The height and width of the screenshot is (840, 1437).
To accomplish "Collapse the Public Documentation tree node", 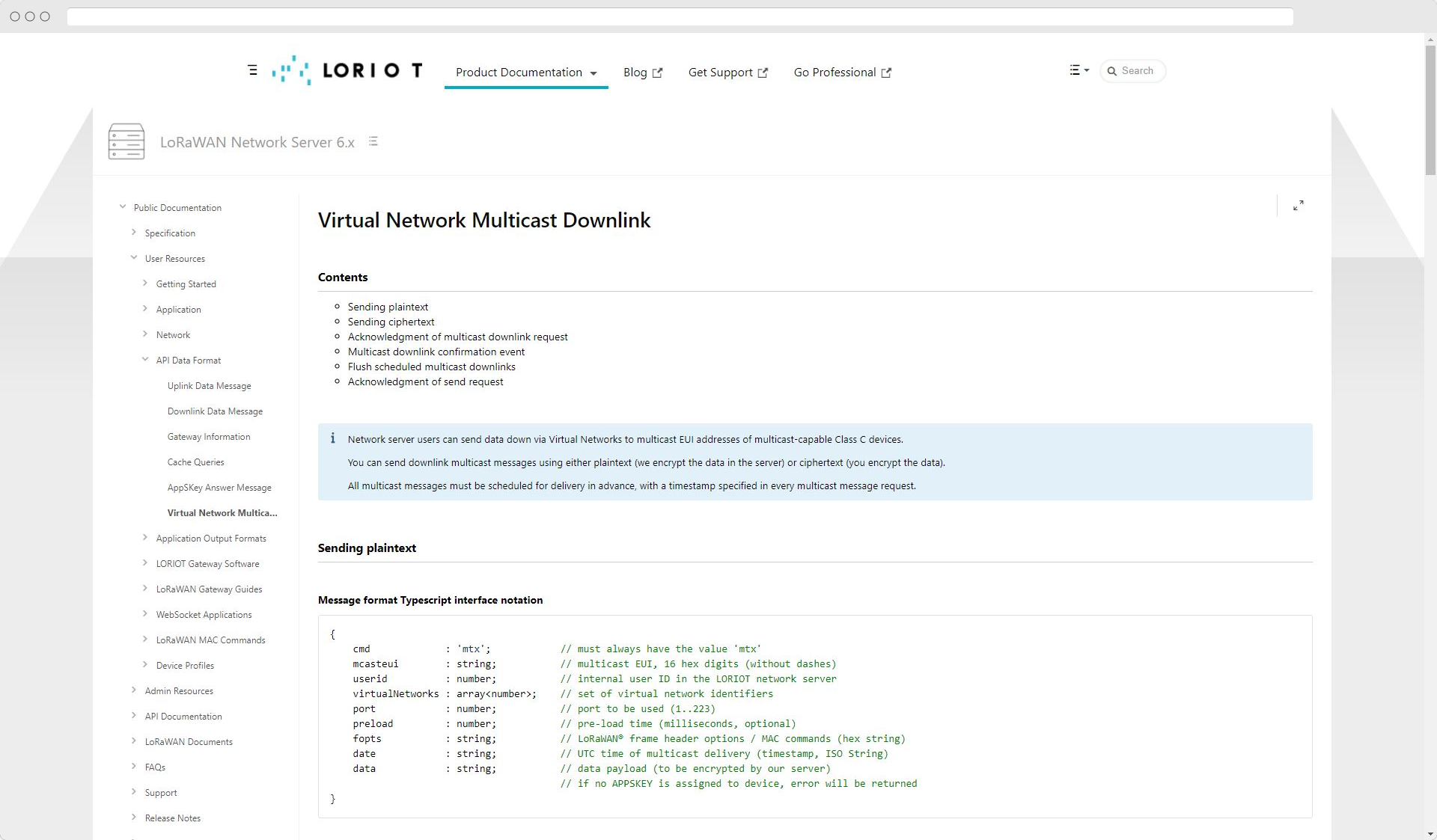I will 123,207.
